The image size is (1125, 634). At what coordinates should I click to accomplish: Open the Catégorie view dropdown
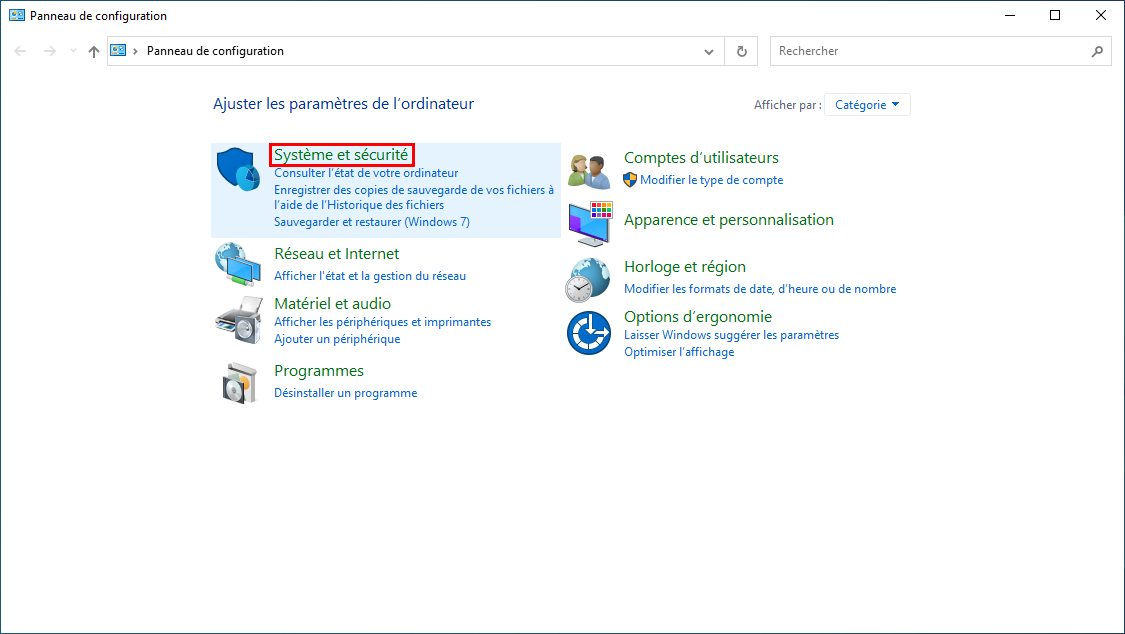click(867, 105)
